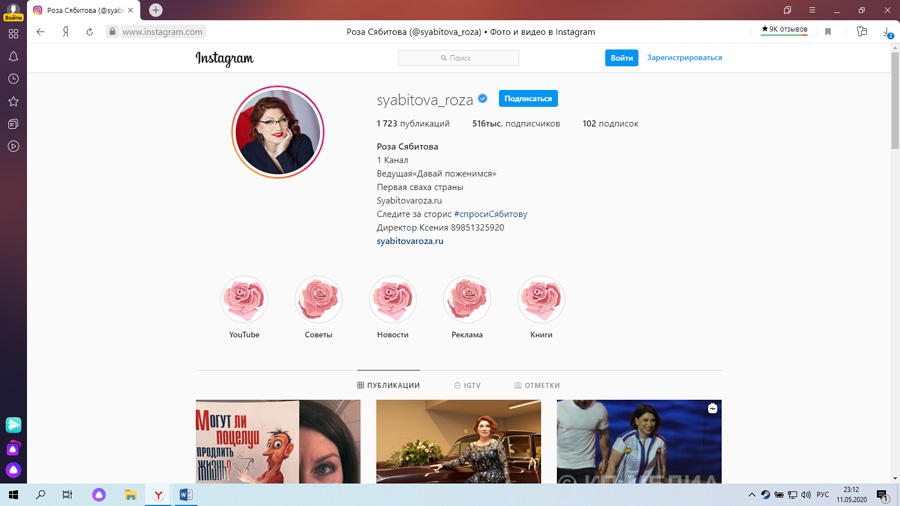Switch to the ОТМЕТКИ tab
Screen dimensions: 900x506
537,385
